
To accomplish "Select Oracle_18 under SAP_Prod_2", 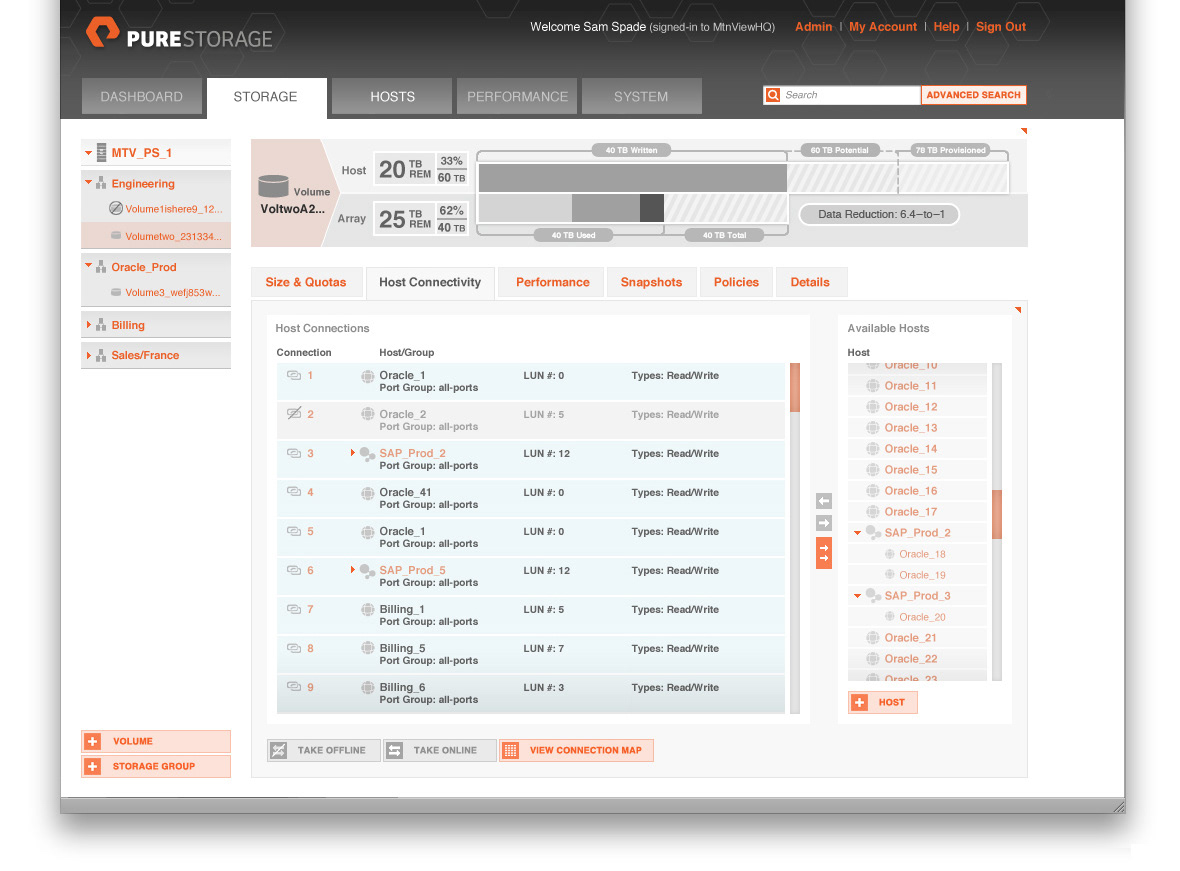I will click(x=917, y=554).
